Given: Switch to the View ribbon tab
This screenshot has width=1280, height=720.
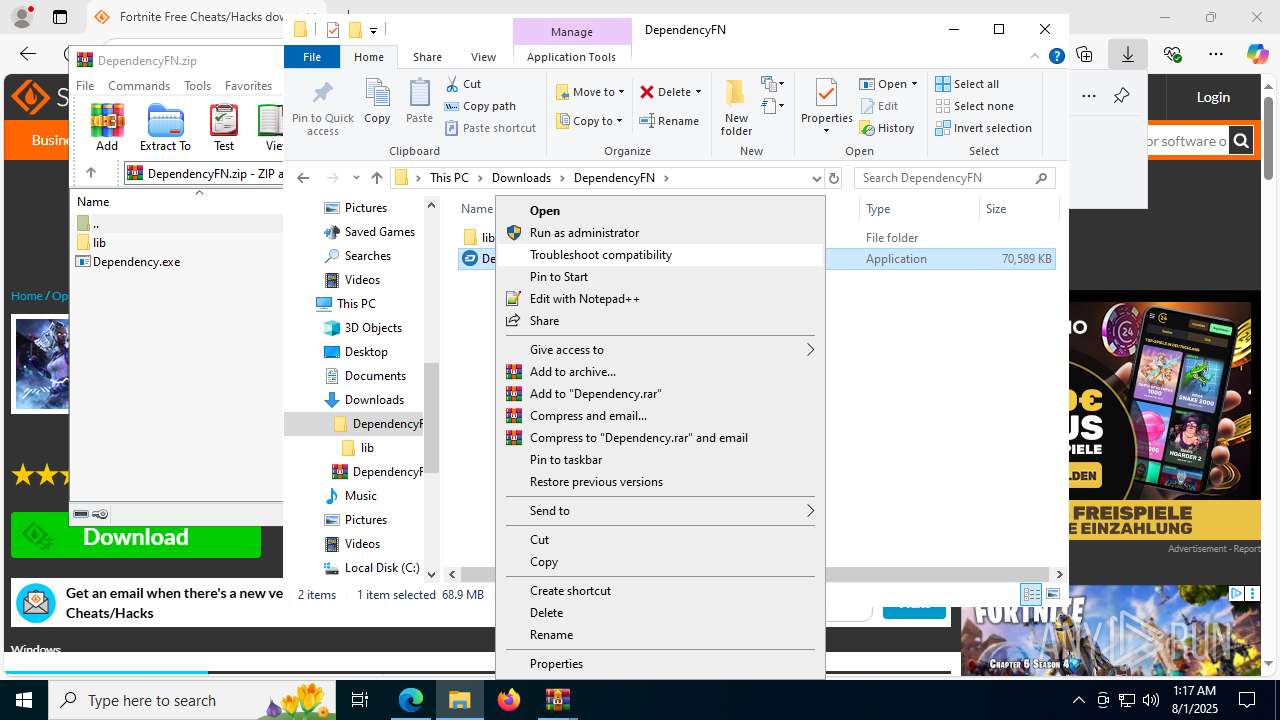Looking at the screenshot, I should [483, 57].
